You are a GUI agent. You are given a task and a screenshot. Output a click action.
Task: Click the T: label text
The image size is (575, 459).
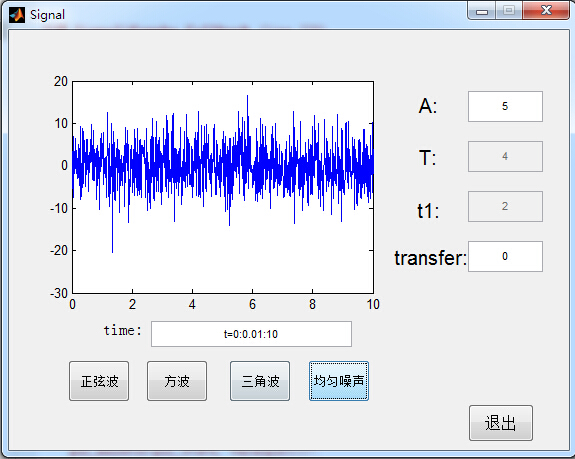point(428,158)
